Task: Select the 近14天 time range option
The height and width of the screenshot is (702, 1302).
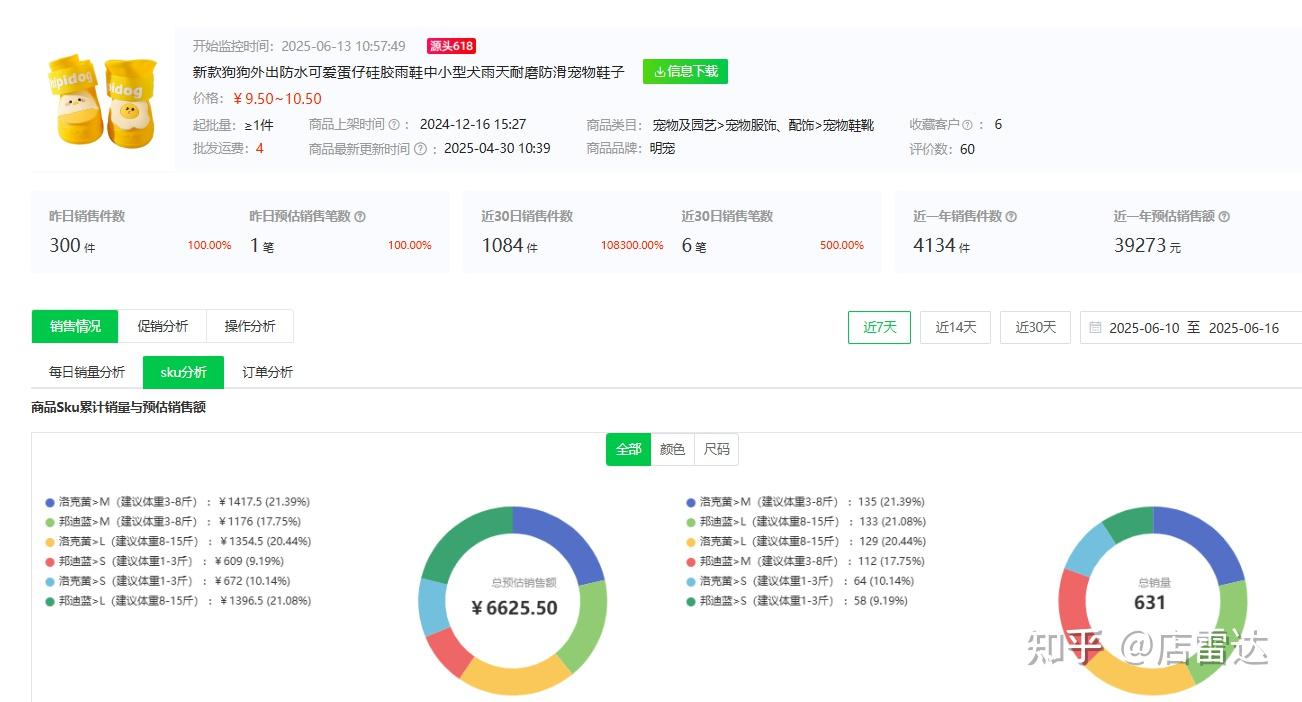Action: pos(954,327)
